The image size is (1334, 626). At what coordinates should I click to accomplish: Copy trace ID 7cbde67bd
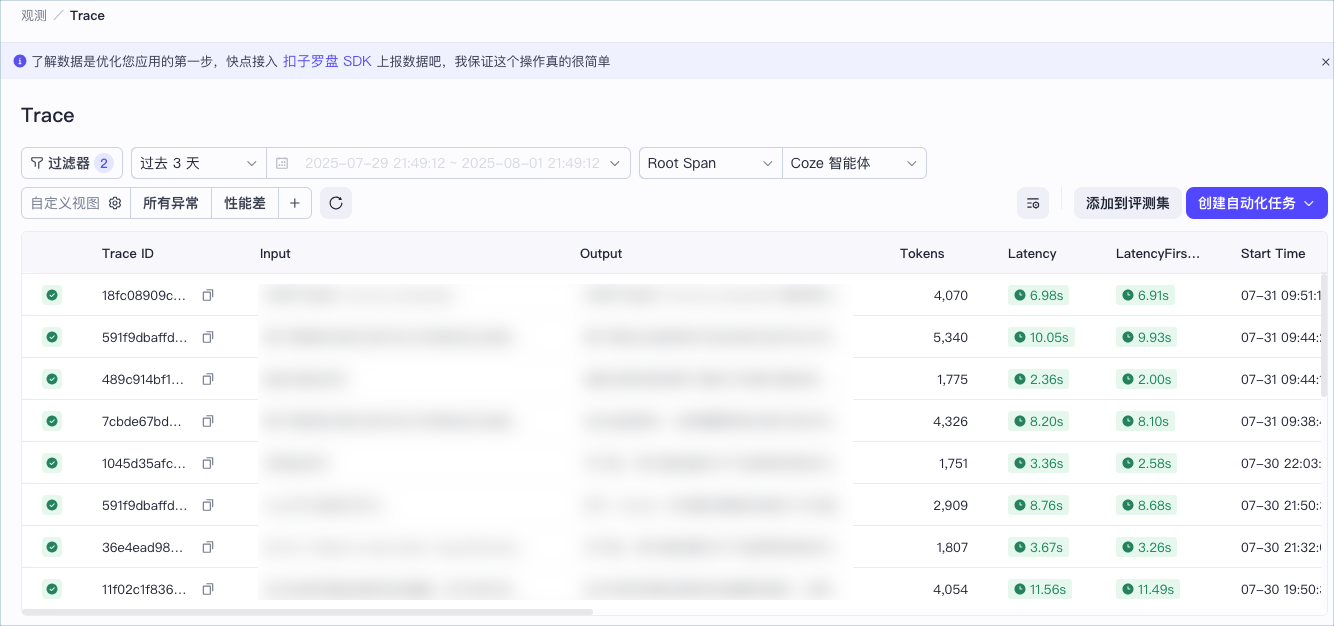[x=208, y=422]
